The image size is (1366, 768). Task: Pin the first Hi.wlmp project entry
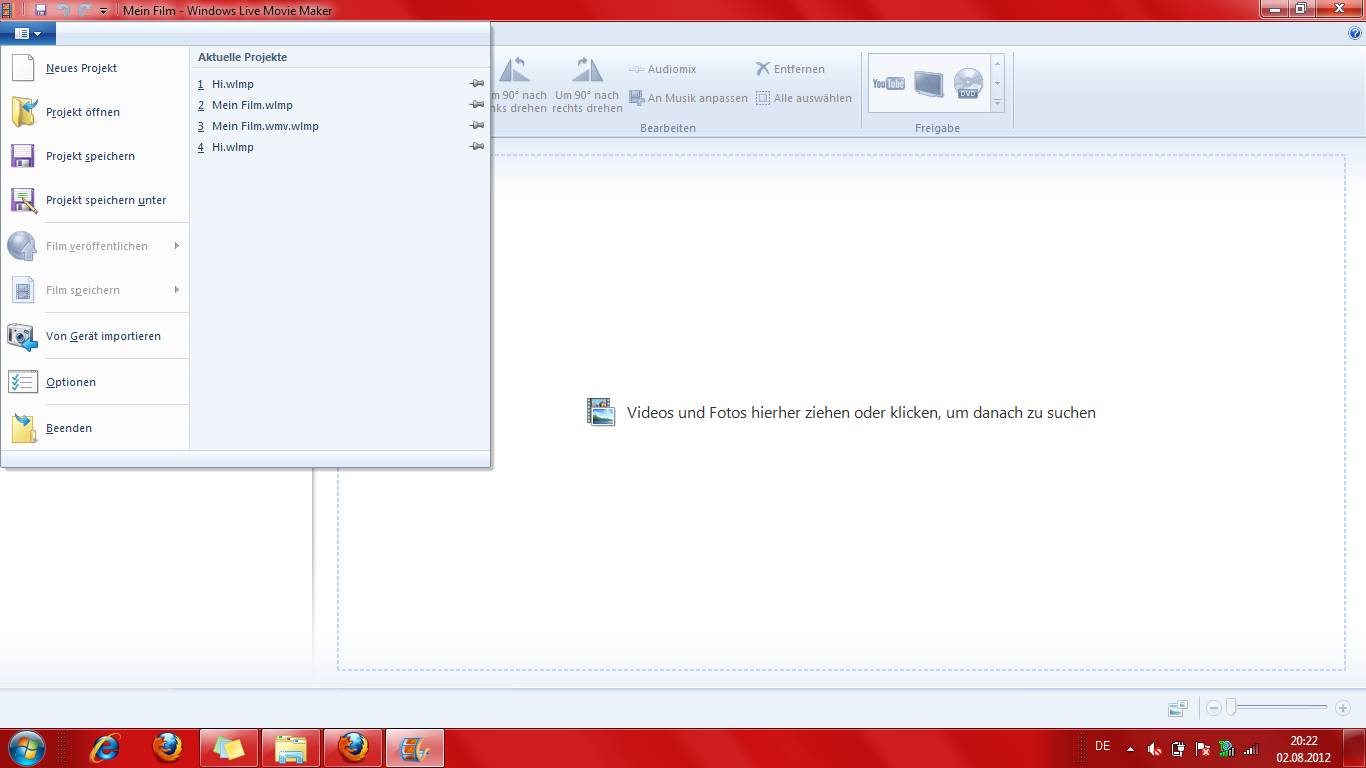pyautogui.click(x=477, y=84)
